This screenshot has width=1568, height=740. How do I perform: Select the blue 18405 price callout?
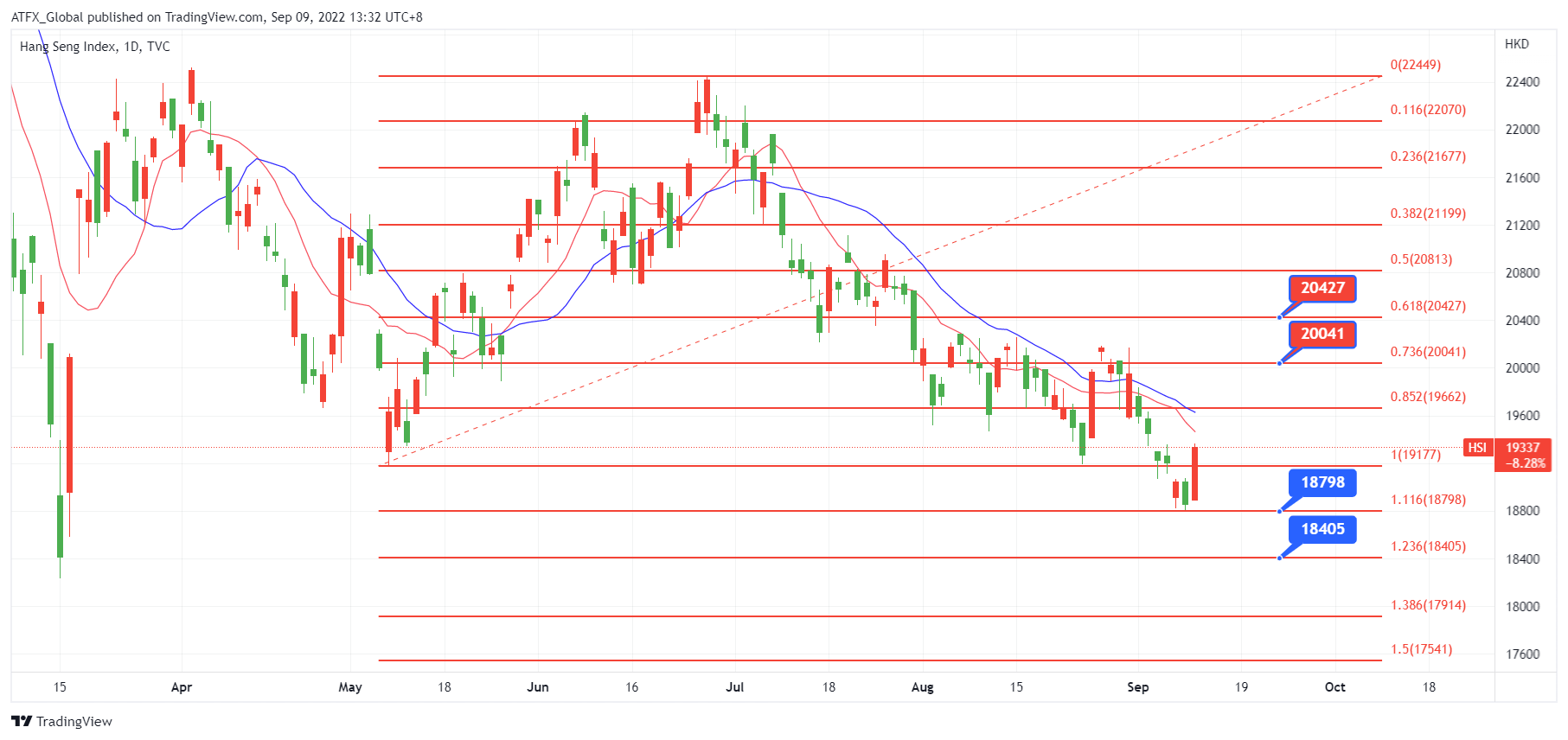[1322, 529]
